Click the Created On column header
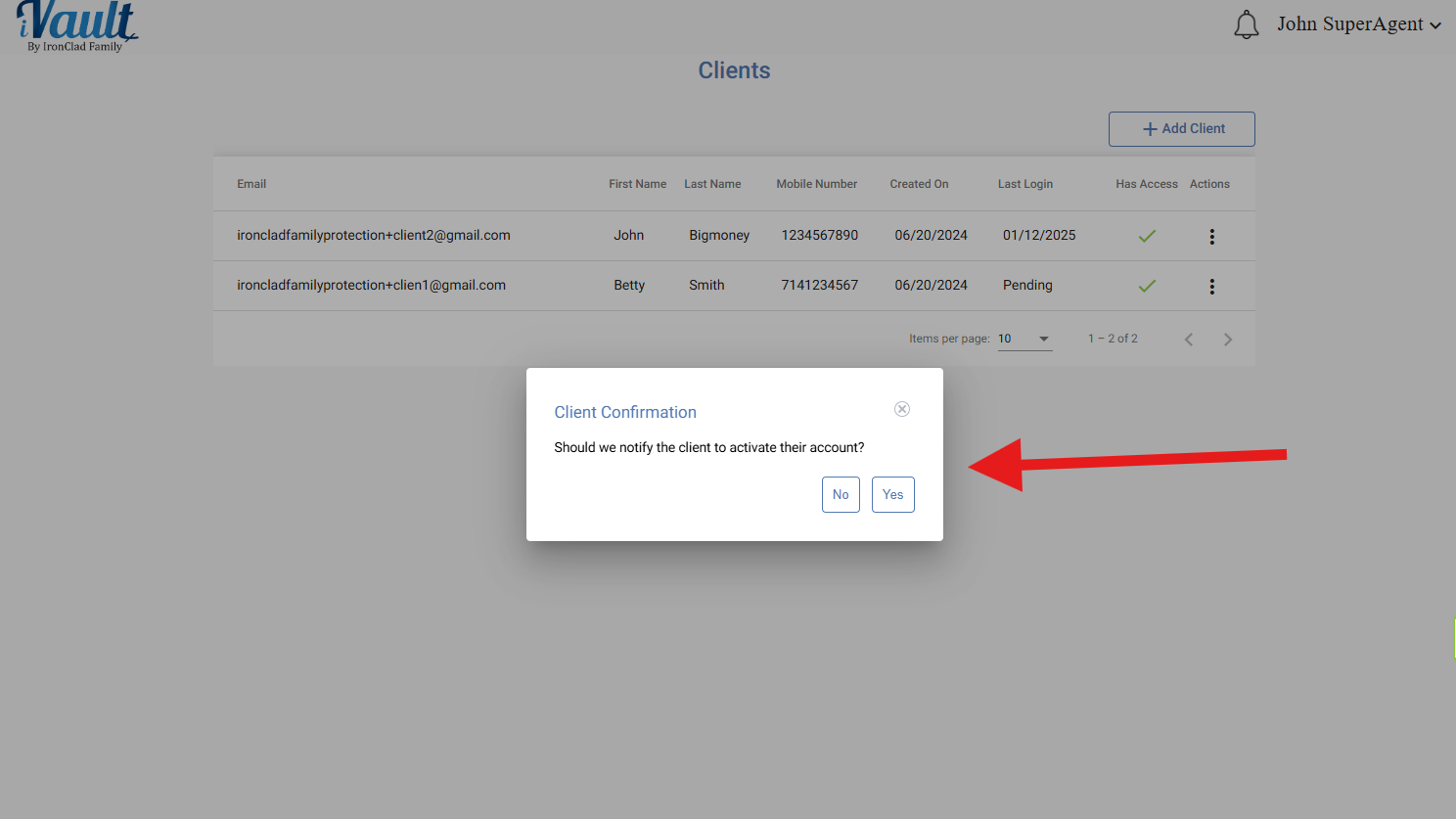 click(919, 184)
